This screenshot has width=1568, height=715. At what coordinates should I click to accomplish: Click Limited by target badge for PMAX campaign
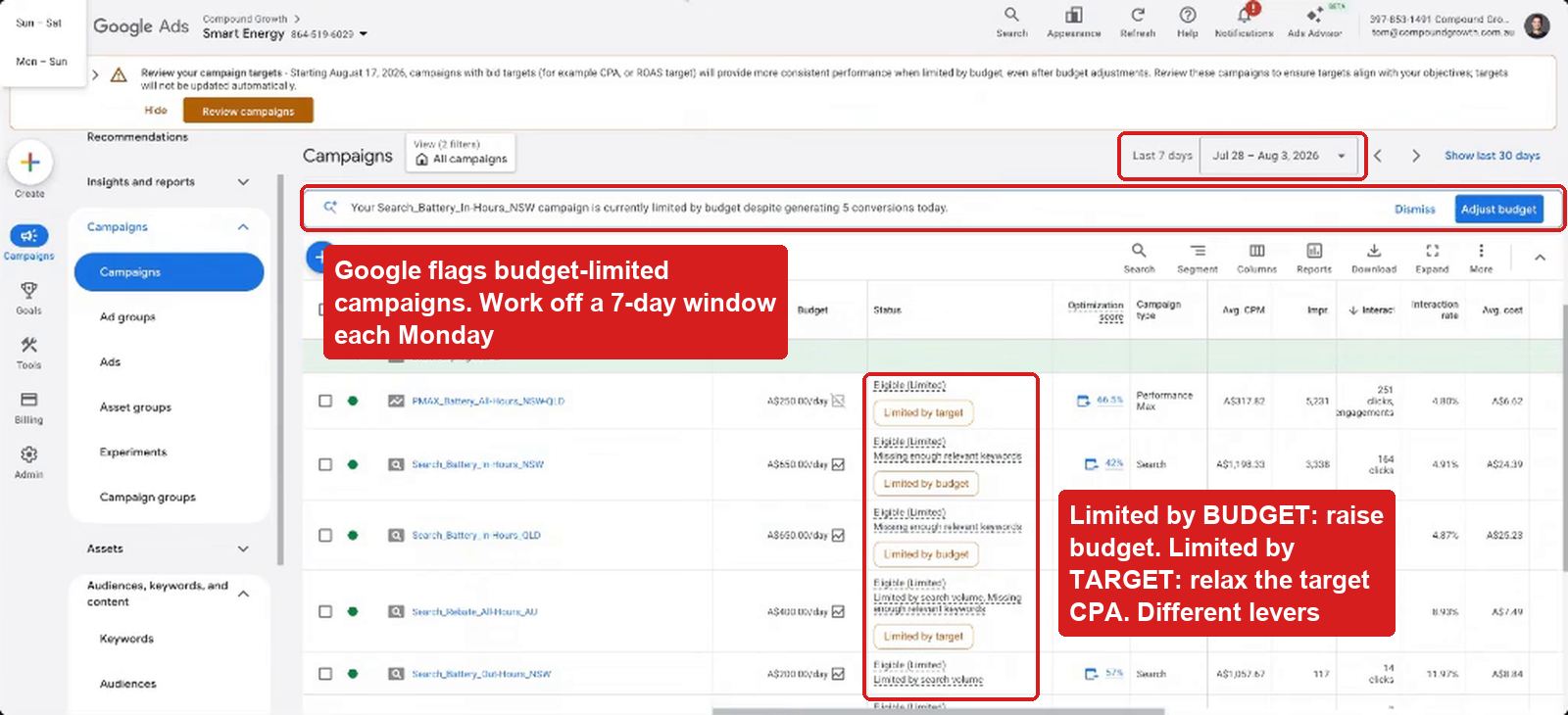click(923, 413)
